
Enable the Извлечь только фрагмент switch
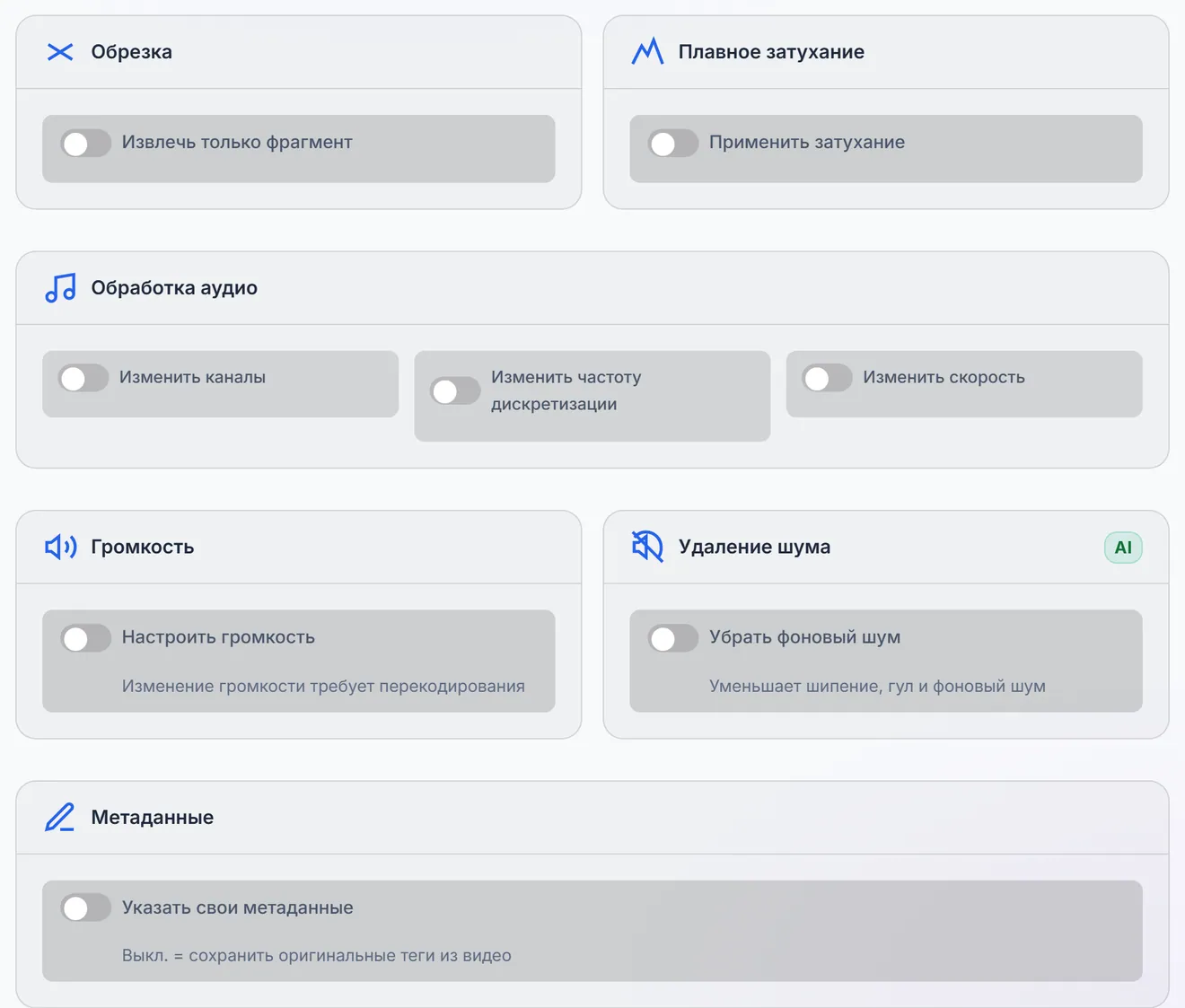point(86,143)
